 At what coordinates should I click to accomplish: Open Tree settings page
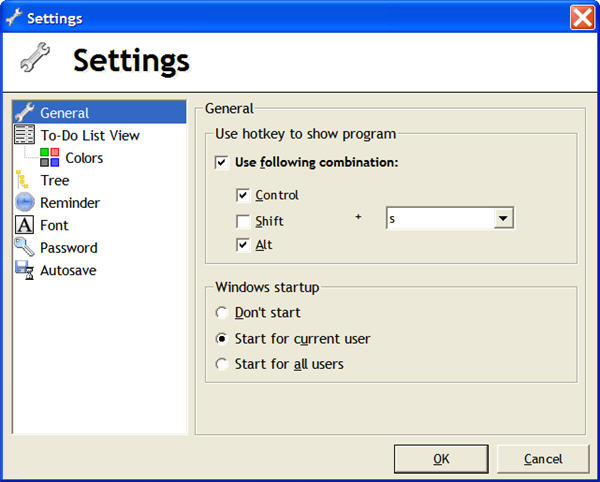pyautogui.click(x=55, y=180)
